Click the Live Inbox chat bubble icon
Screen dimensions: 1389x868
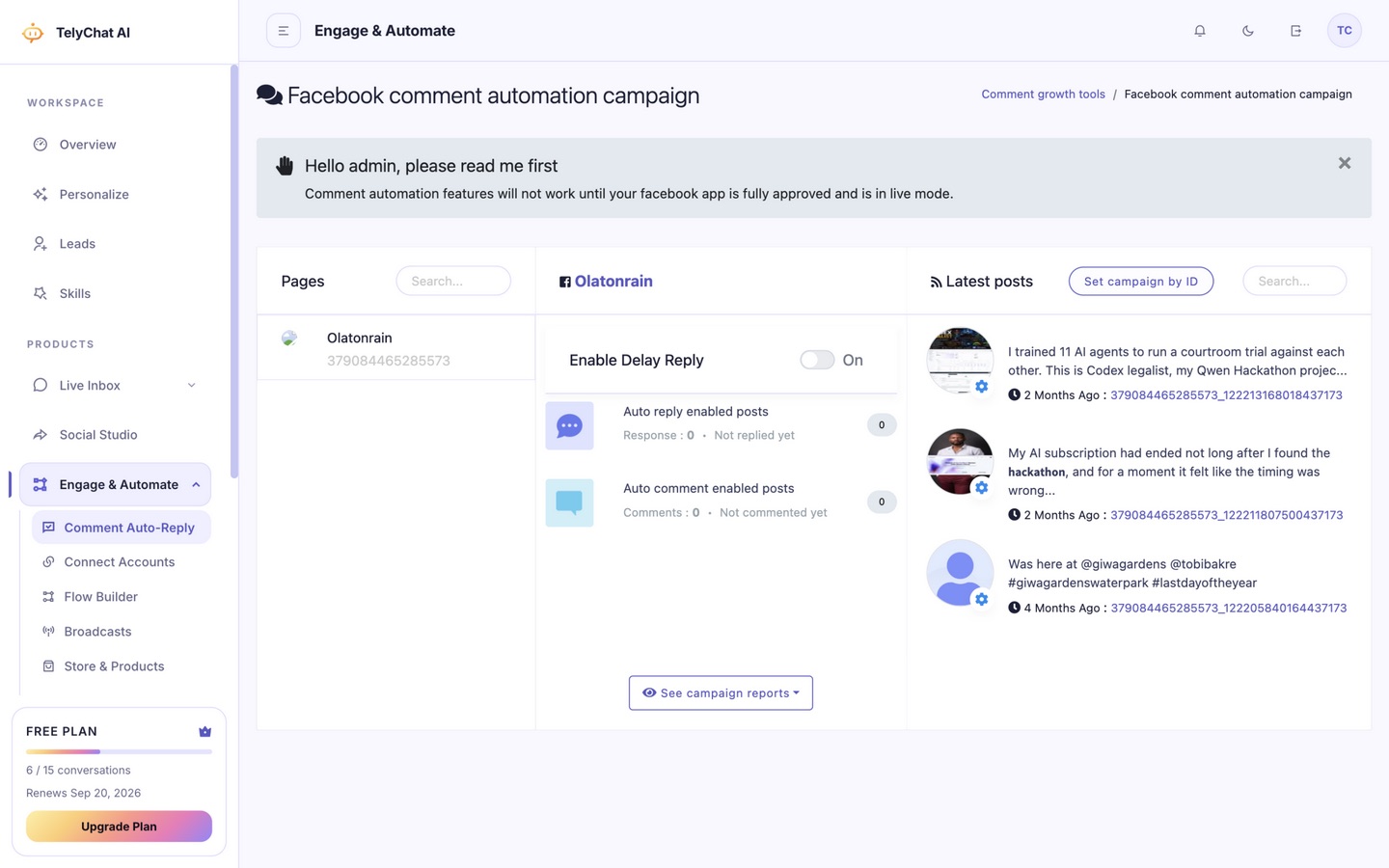tap(41, 385)
